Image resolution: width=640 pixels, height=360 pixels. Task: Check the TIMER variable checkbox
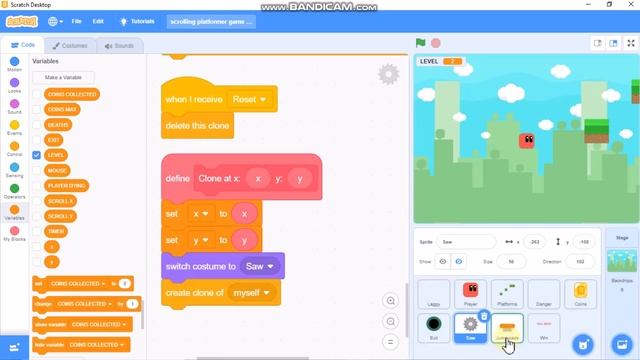tap(37, 231)
